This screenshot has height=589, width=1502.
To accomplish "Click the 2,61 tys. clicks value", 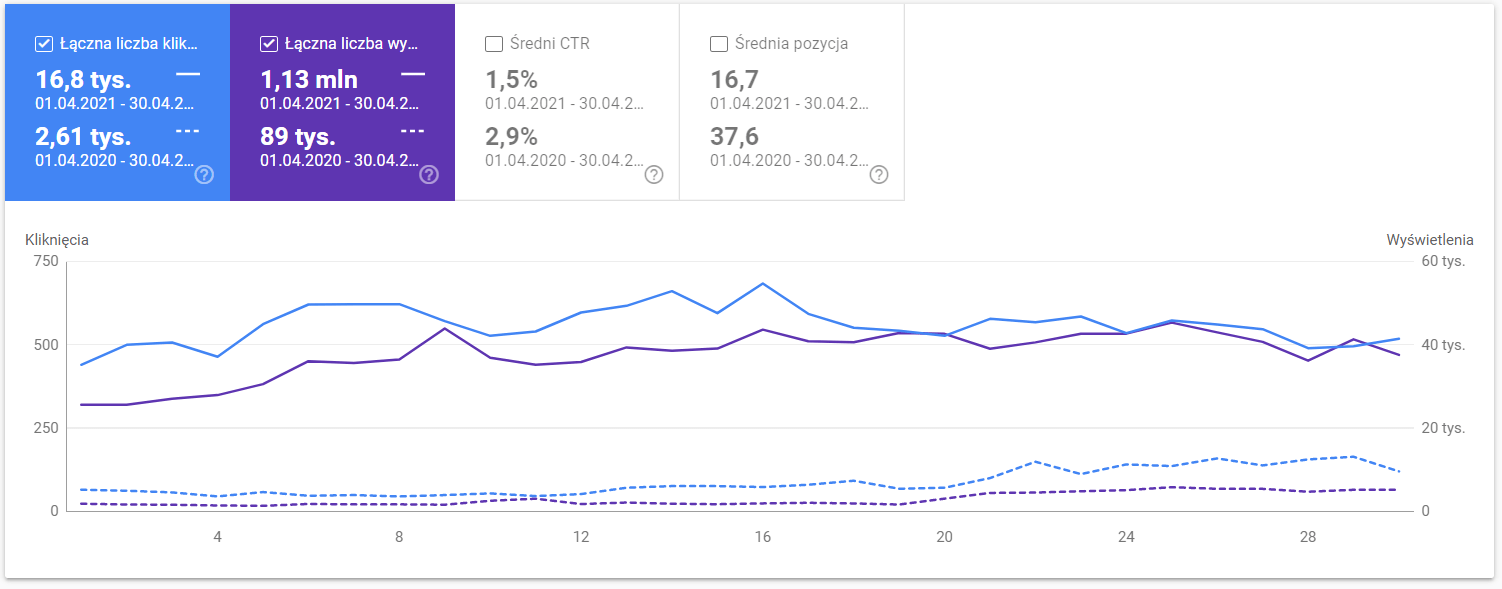I will (x=83, y=137).
